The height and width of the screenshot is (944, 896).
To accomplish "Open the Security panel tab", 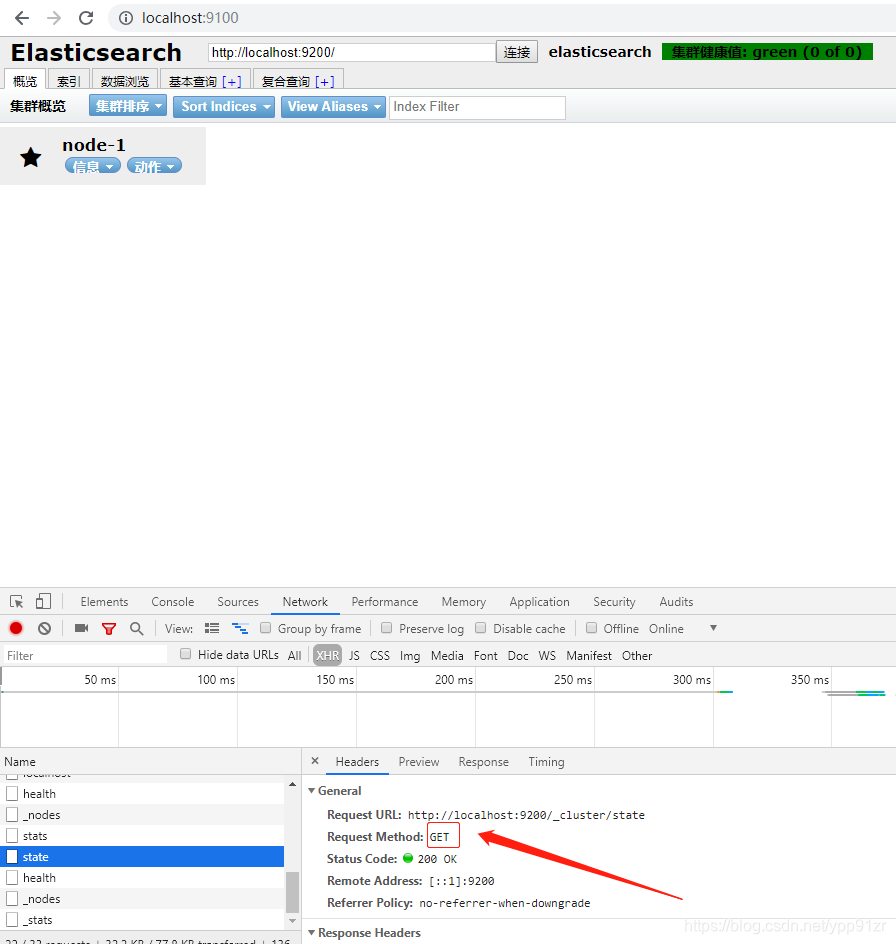I will [x=614, y=601].
